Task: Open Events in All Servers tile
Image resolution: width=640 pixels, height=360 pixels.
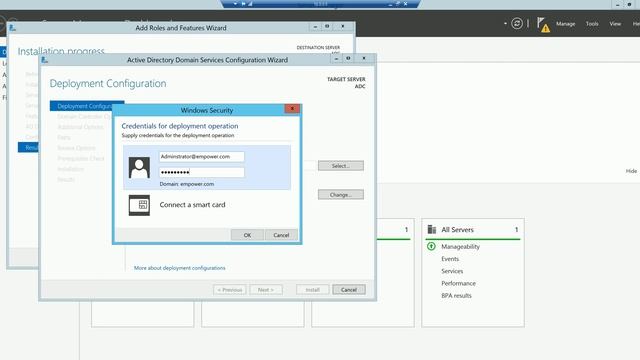Action: point(450,259)
